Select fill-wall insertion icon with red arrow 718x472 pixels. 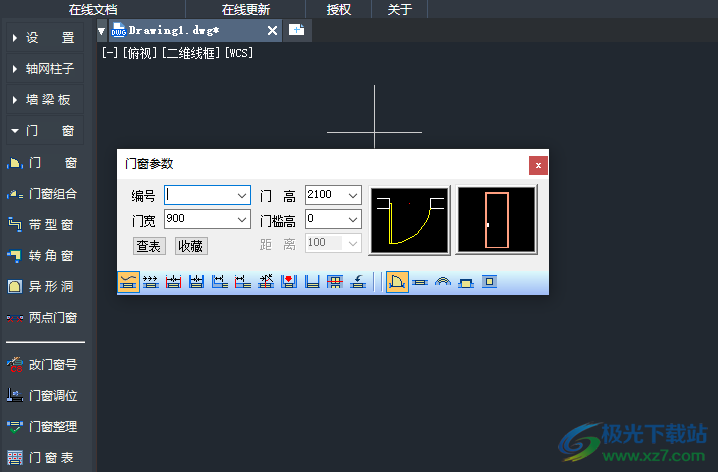[x=289, y=282]
